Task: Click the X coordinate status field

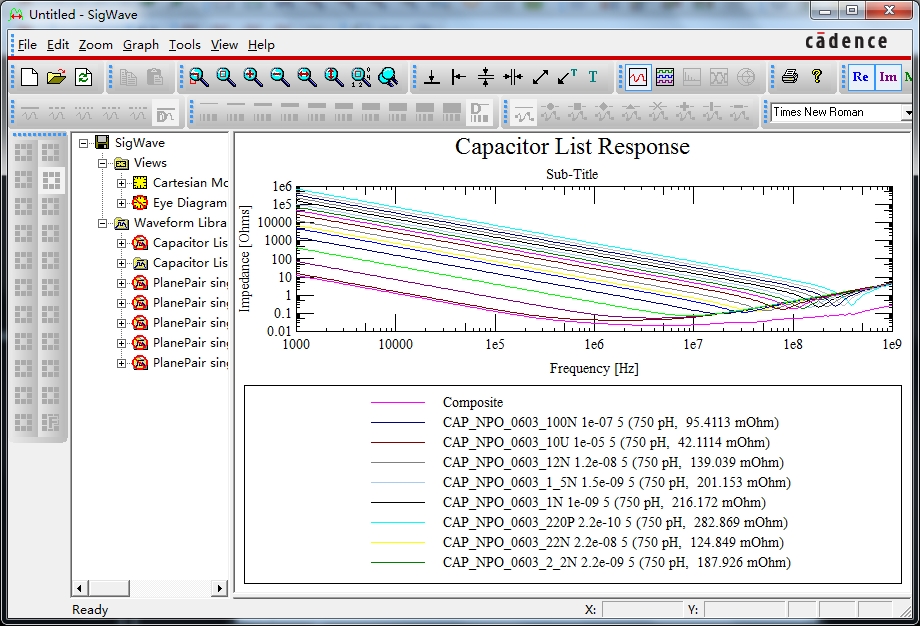Action: (642, 610)
